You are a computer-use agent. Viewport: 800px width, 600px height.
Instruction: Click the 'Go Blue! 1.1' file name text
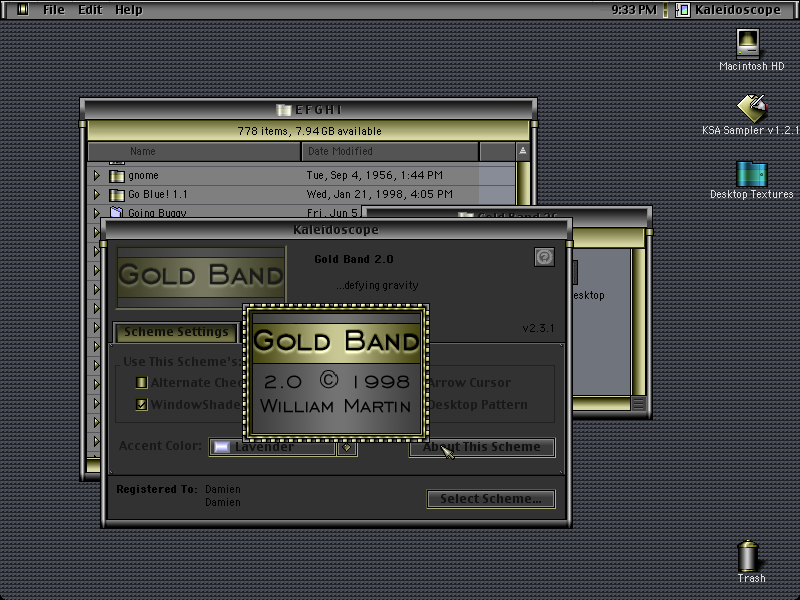(x=158, y=194)
